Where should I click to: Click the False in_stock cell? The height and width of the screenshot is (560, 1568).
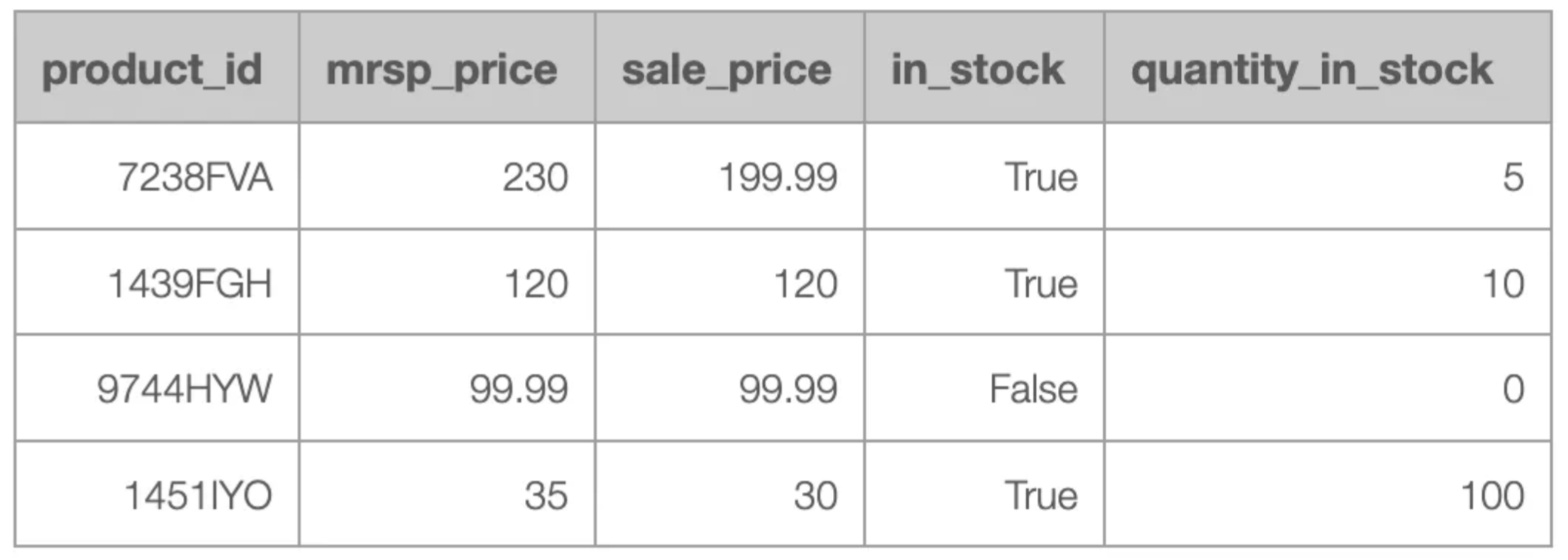(1033, 389)
